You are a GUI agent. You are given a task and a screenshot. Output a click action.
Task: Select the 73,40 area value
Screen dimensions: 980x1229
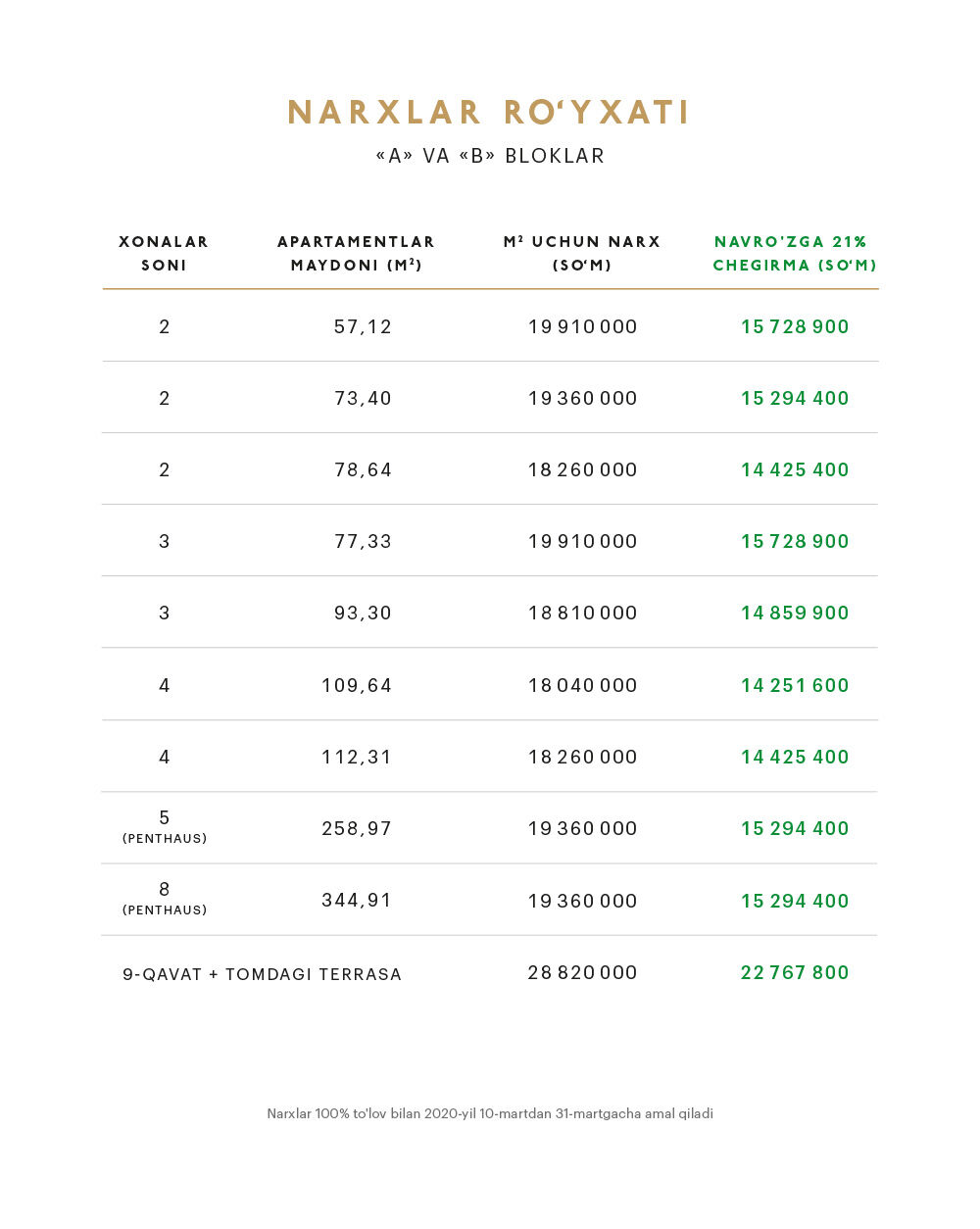pos(363,398)
